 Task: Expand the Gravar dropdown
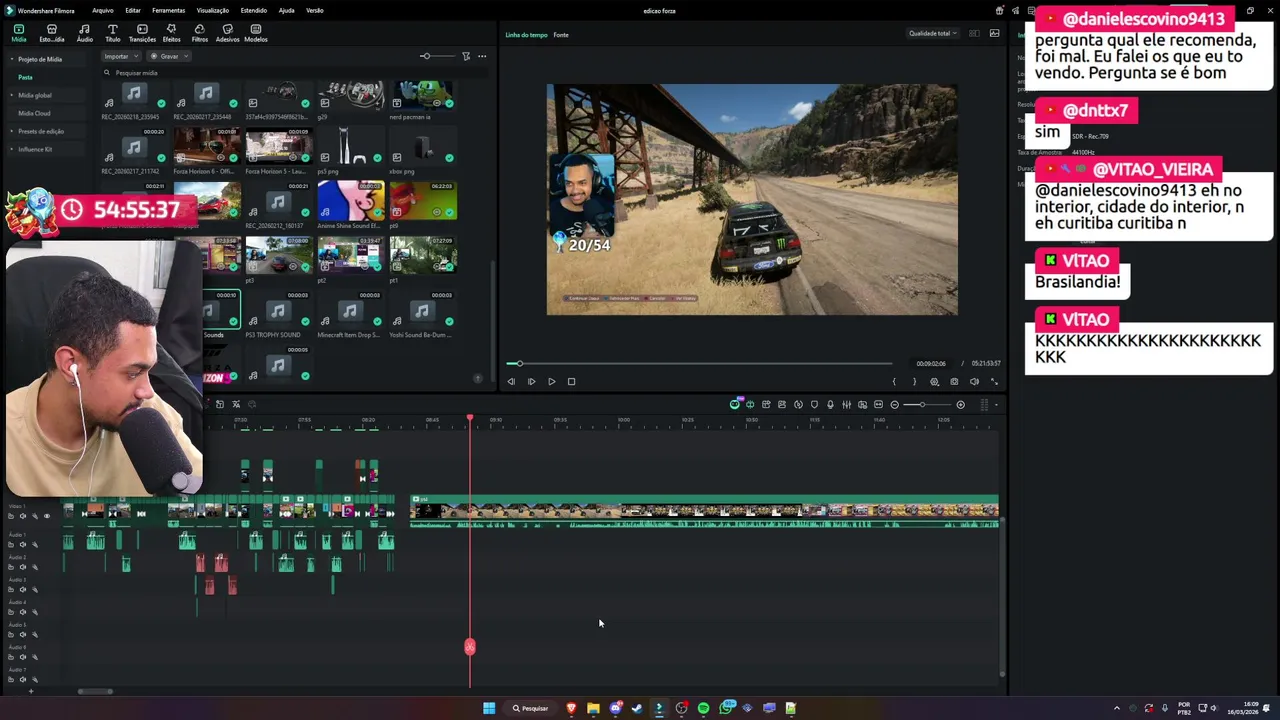pyautogui.click(x=169, y=56)
